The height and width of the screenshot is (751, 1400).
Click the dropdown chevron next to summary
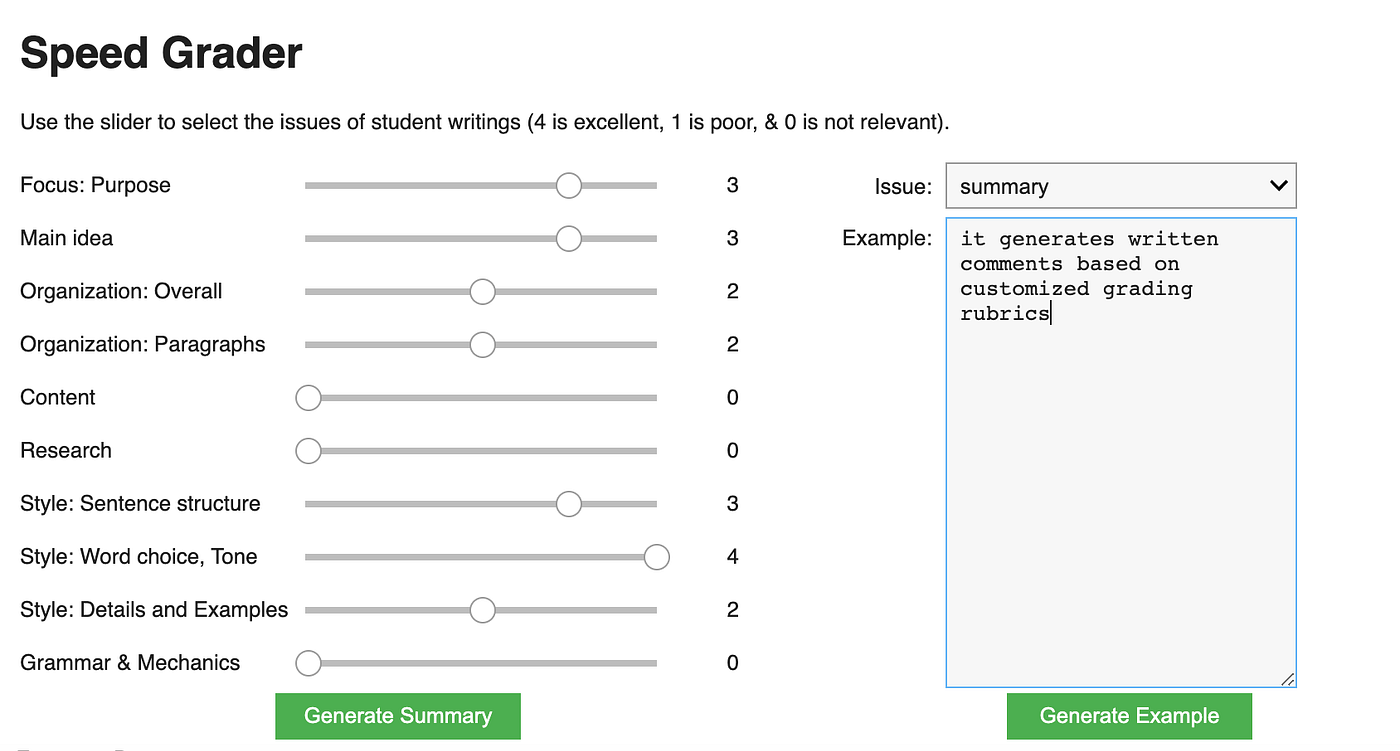pos(1278,185)
